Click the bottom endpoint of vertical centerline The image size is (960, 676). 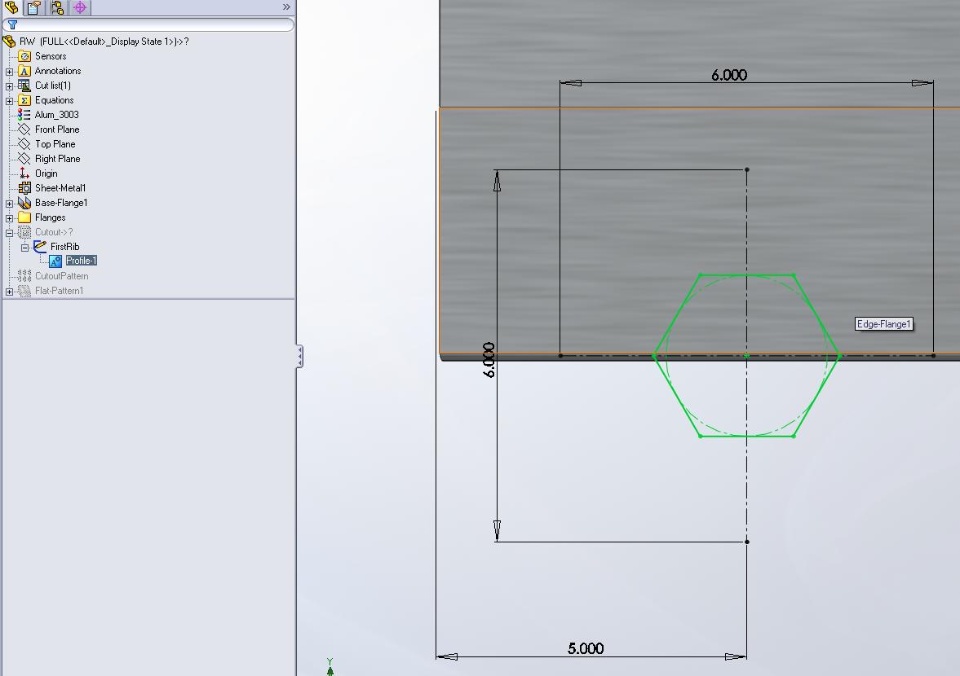tap(746, 541)
